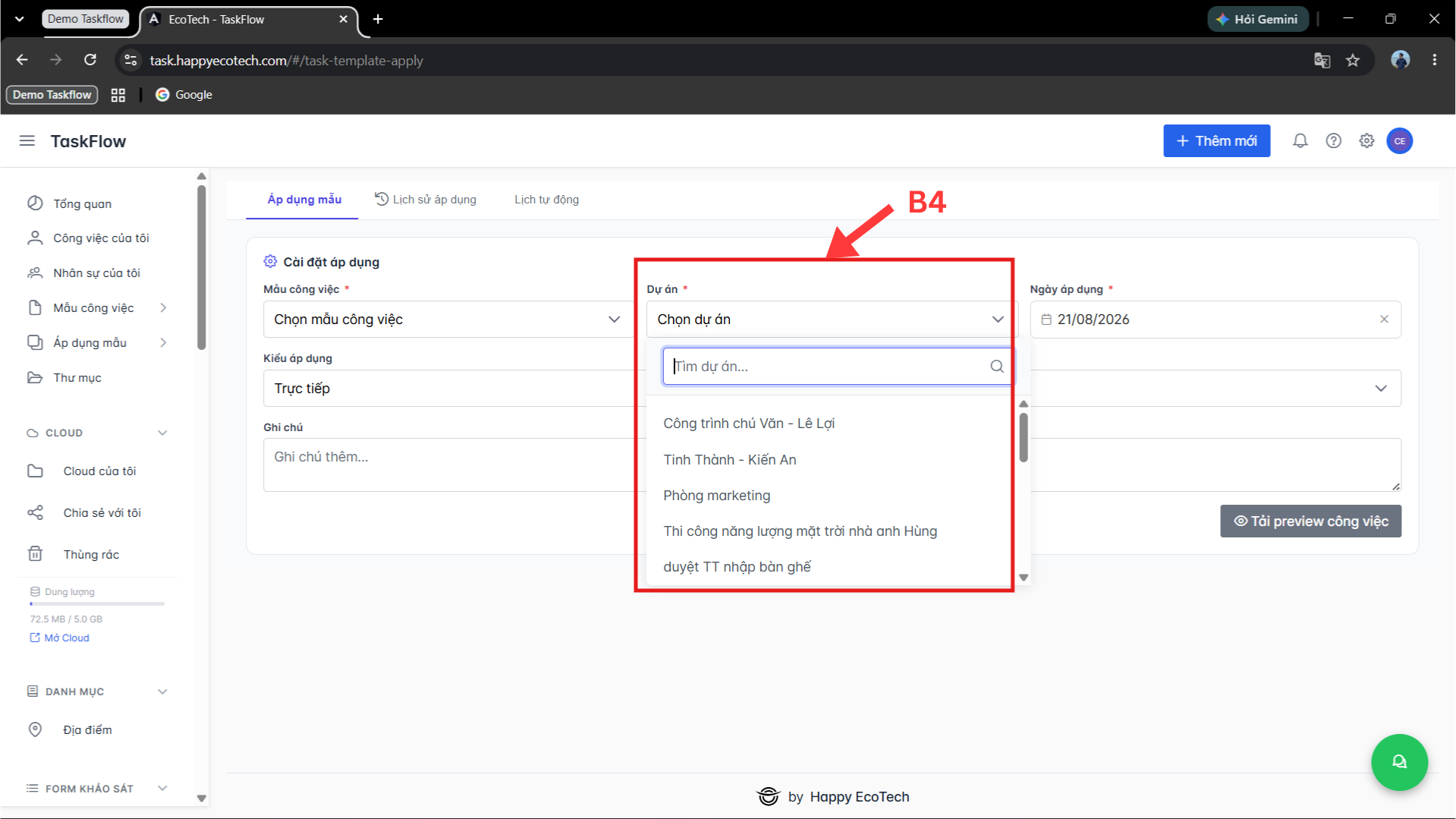This screenshot has width=1456, height=819.
Task: Collapse the FORM KHẢO SÁT section
Action: [x=162, y=789]
